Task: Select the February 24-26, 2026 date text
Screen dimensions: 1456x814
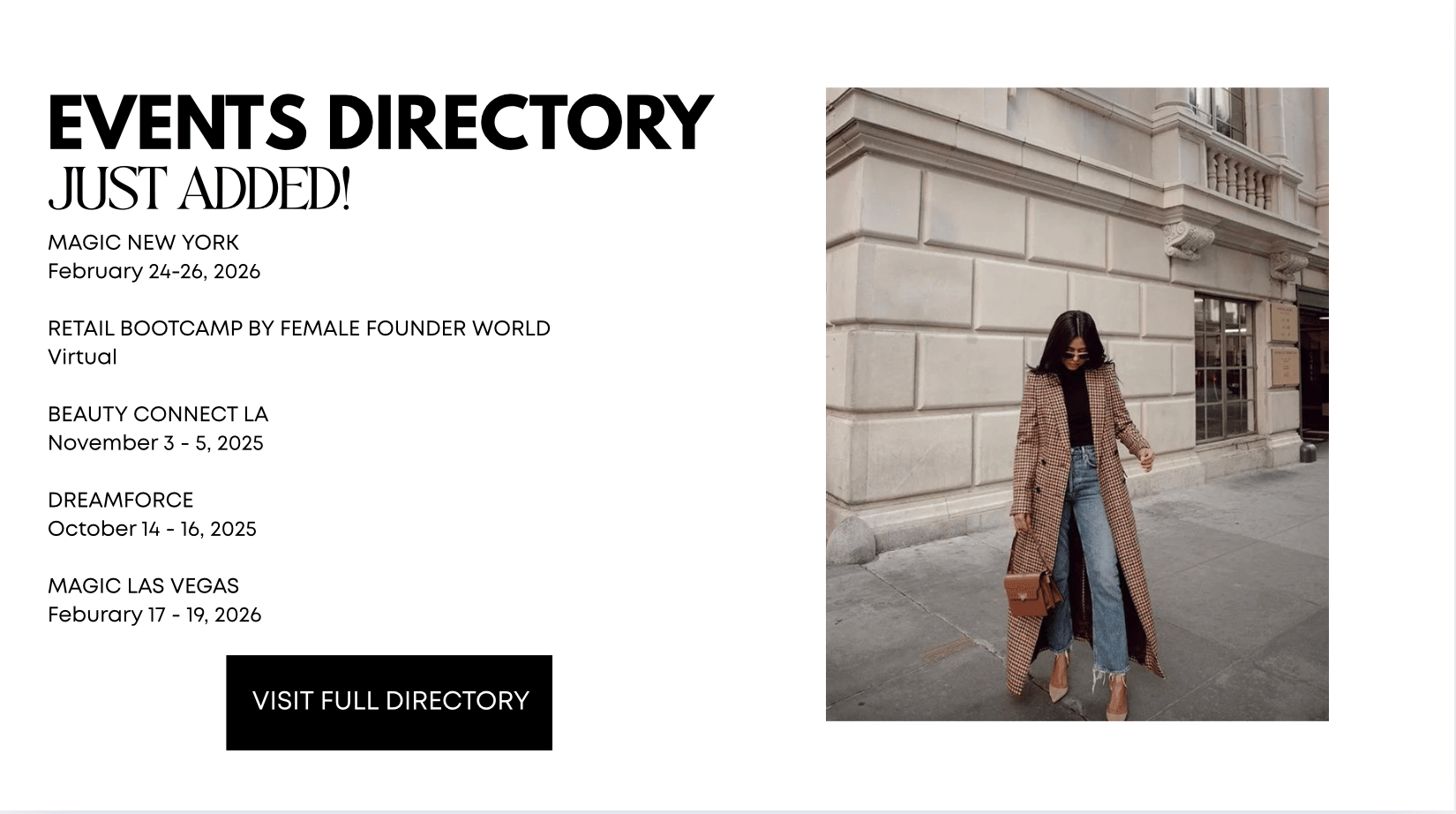Action: (154, 271)
